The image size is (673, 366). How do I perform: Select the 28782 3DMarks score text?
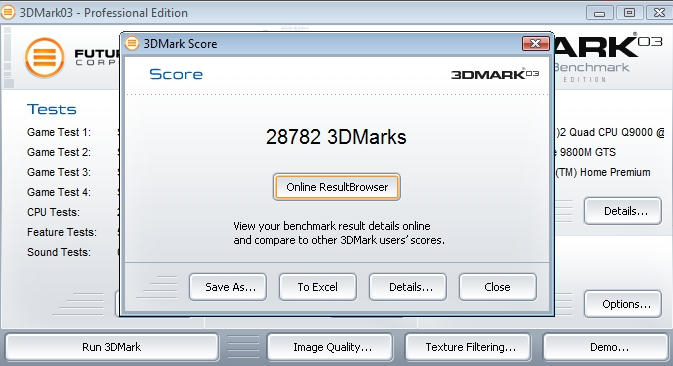pos(336,137)
